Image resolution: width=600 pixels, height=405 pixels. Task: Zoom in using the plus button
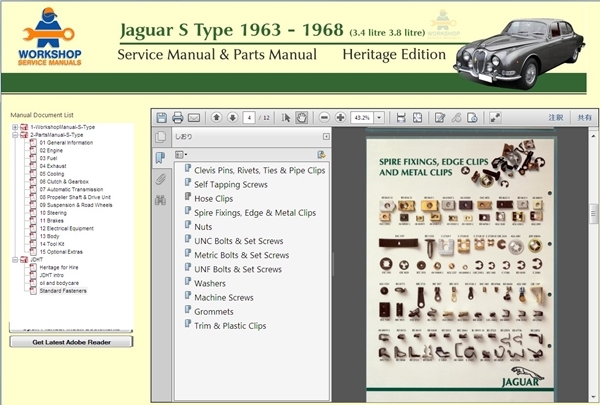(340, 118)
